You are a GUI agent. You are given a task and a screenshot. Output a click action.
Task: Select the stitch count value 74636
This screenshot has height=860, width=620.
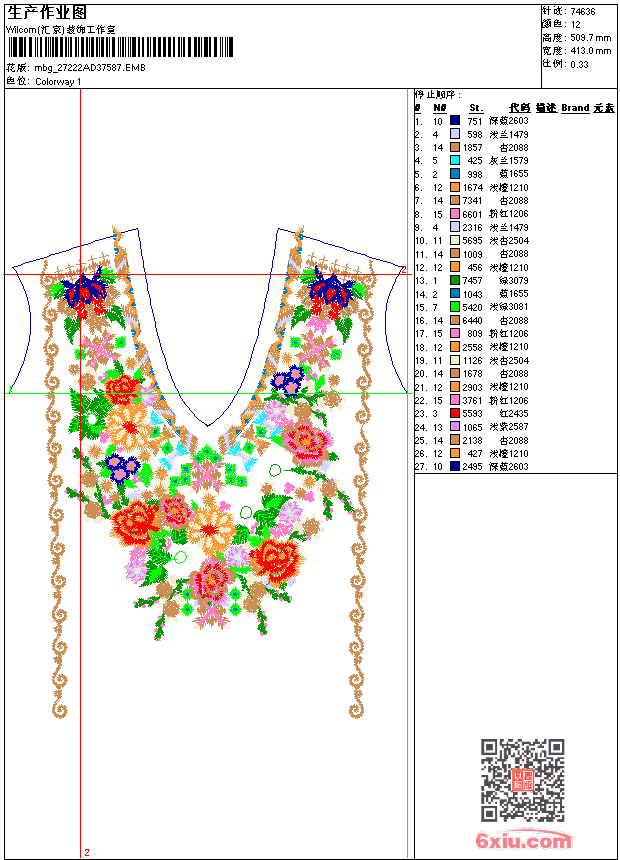coord(583,12)
